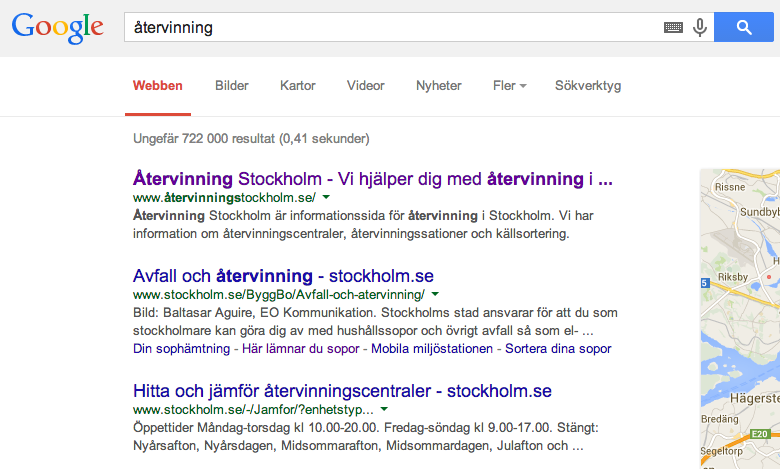This screenshot has width=780, height=469.
Task: Open the Mobila miljöstationen sitelink
Action: coord(432,349)
